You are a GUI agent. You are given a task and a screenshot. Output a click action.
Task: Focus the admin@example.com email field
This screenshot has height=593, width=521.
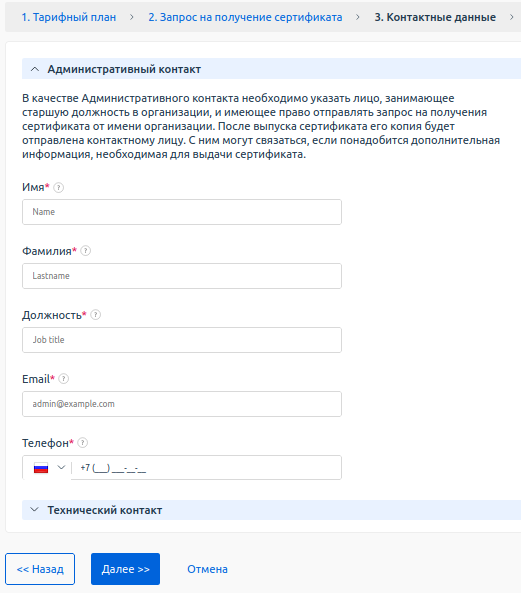[182, 404]
